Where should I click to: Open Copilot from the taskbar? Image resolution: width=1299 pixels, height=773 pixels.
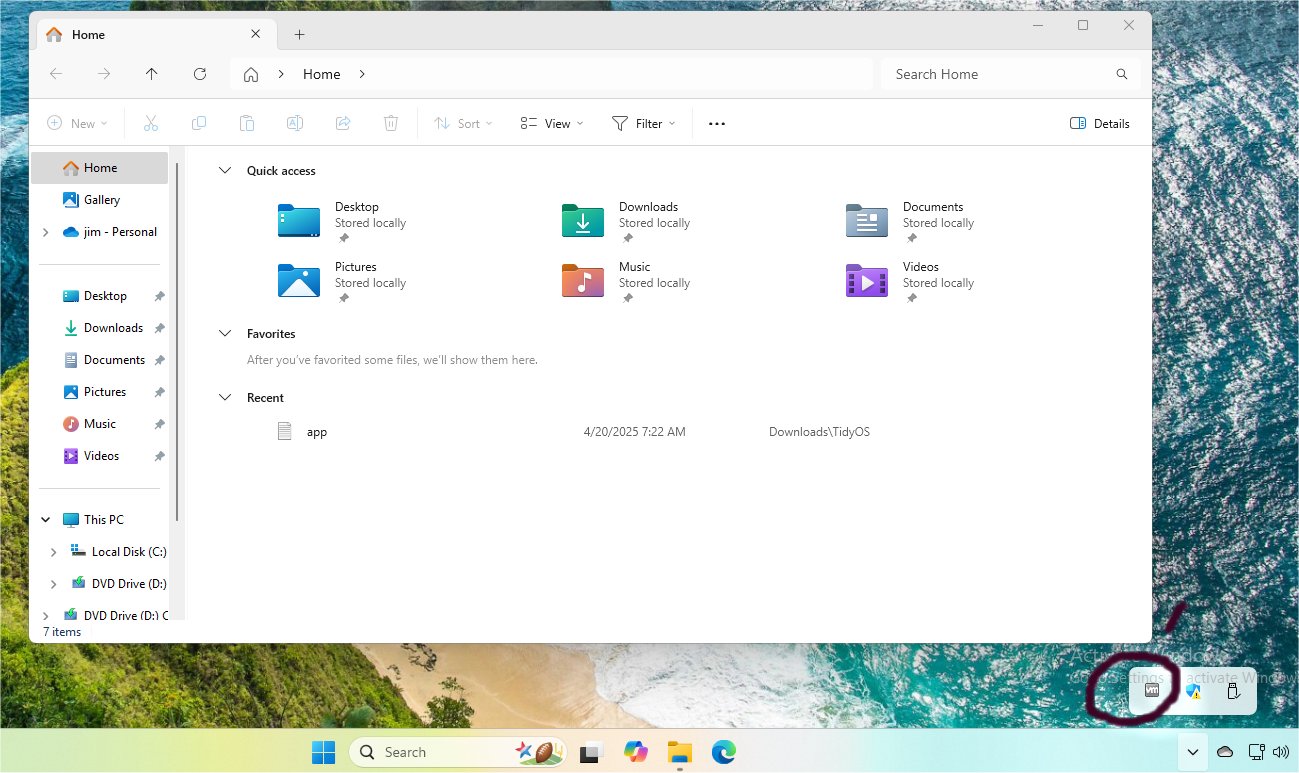(x=636, y=752)
